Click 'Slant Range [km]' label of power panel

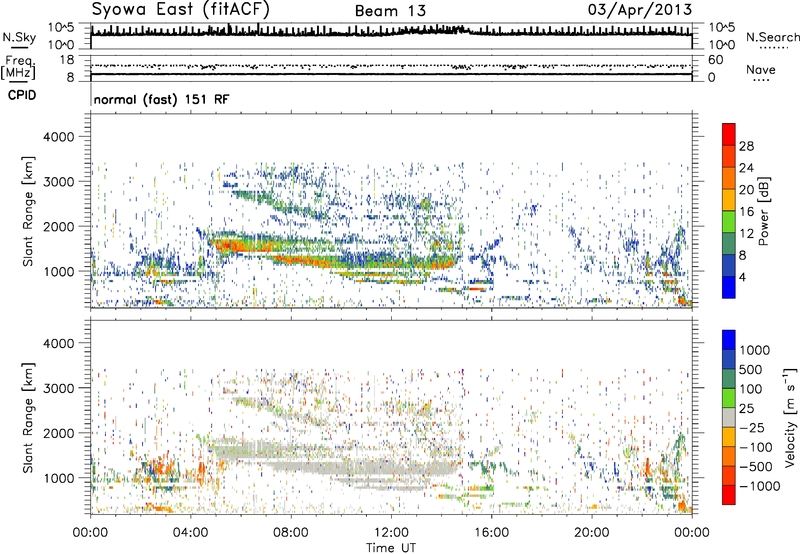[28, 211]
